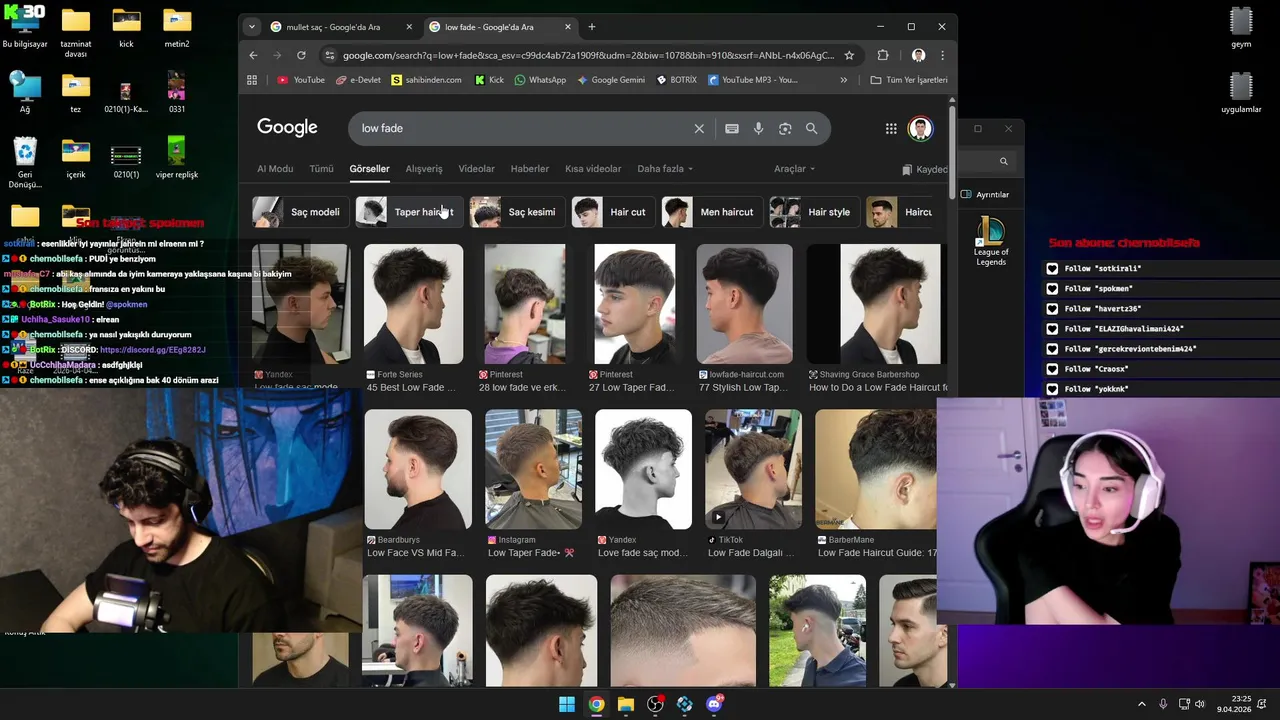
Task: Filter by 'Hair style' chip
Action: point(813,212)
